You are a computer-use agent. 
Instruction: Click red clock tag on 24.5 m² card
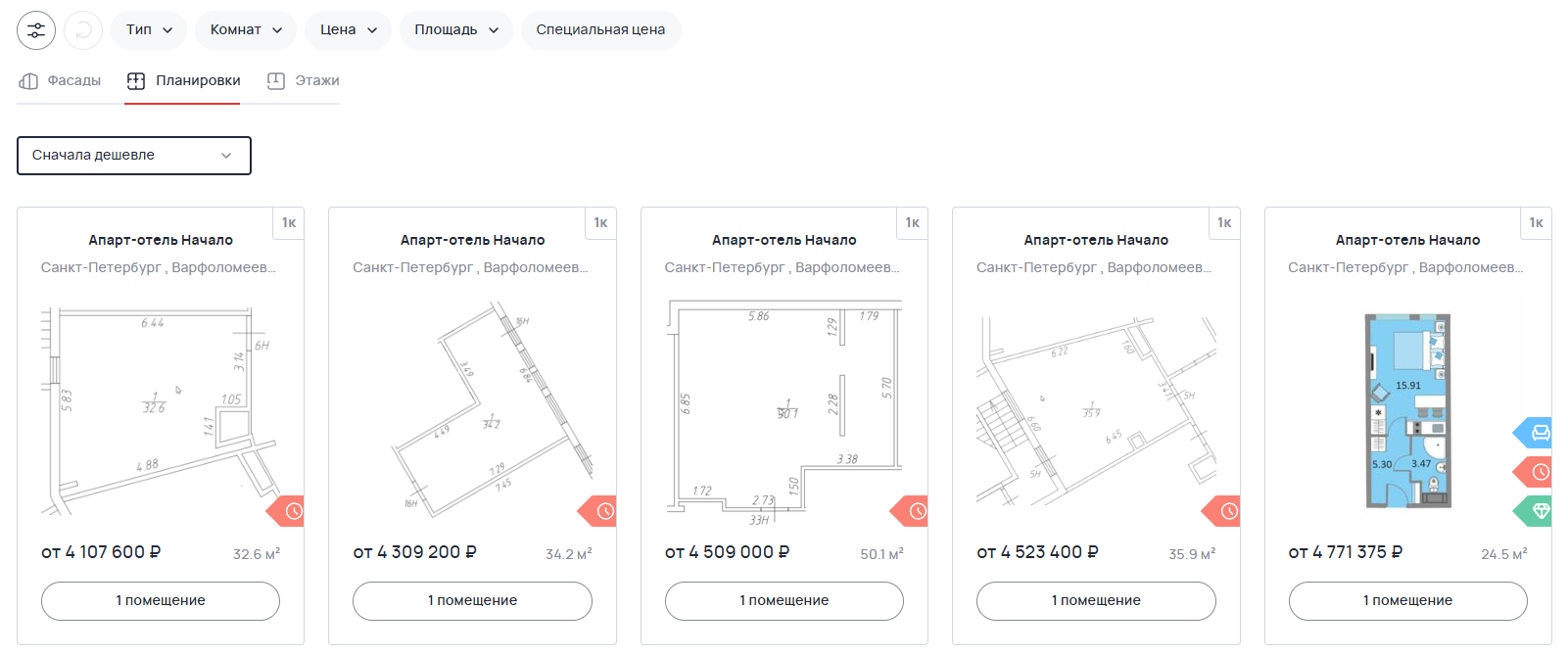point(1539,472)
